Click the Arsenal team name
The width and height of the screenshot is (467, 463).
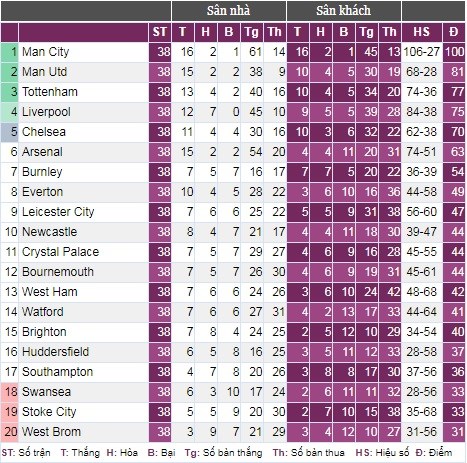point(42,152)
